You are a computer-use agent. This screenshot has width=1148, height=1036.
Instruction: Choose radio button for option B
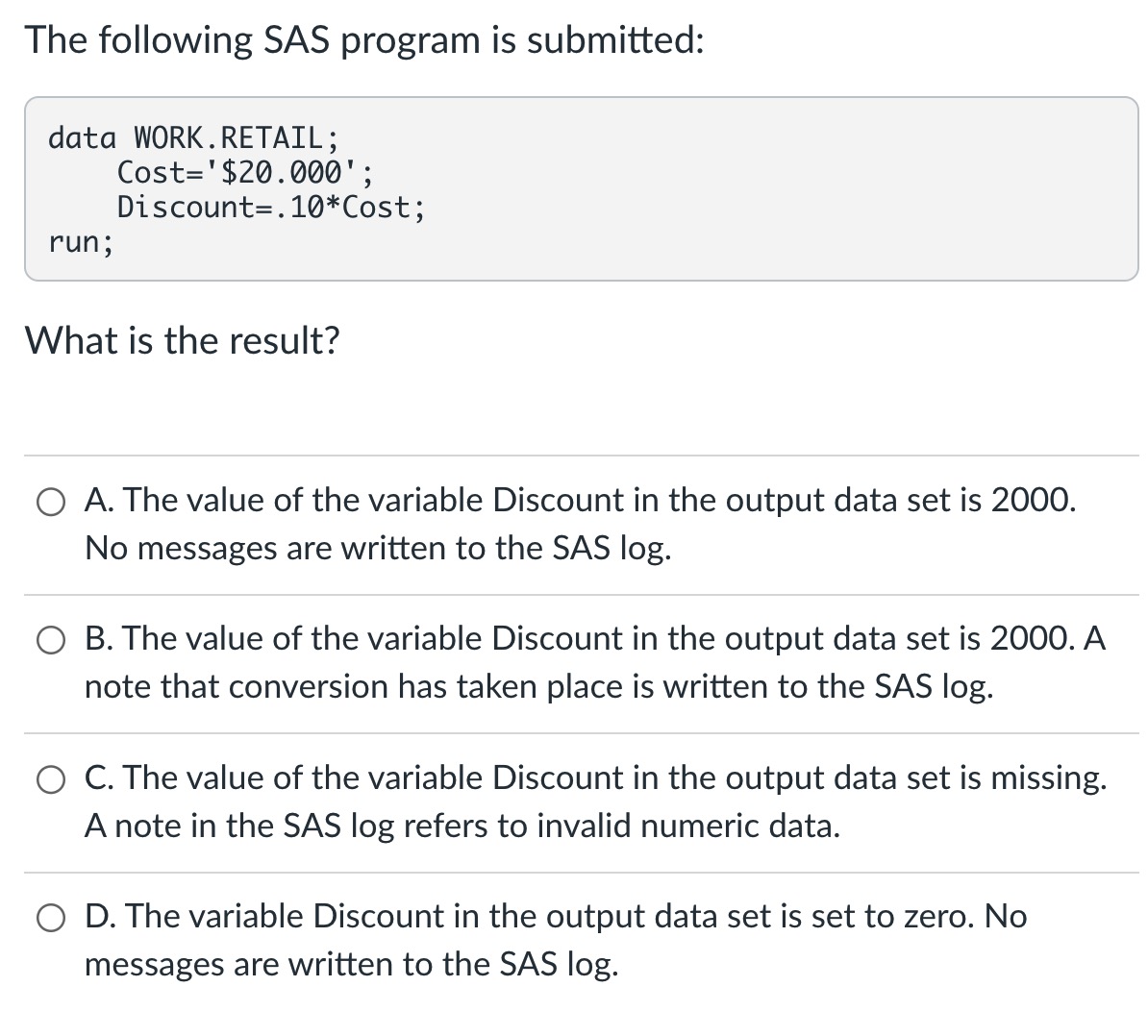point(51,640)
